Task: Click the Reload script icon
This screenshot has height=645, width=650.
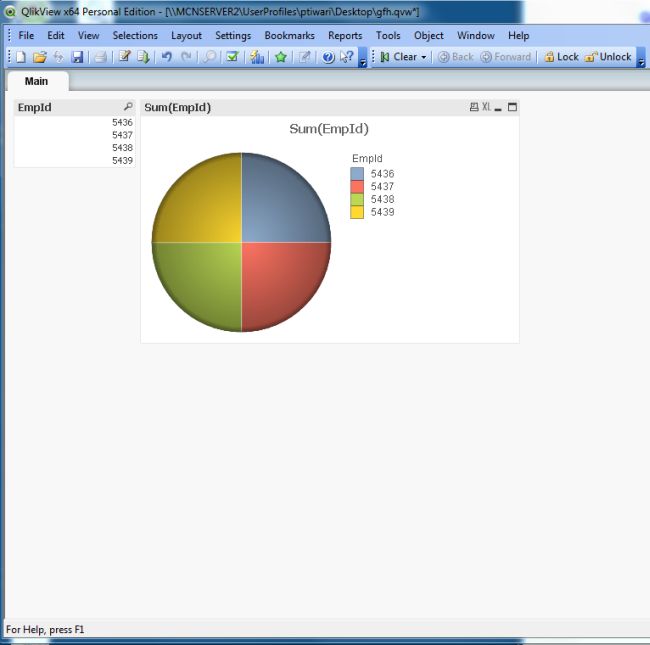Action: [x=143, y=57]
